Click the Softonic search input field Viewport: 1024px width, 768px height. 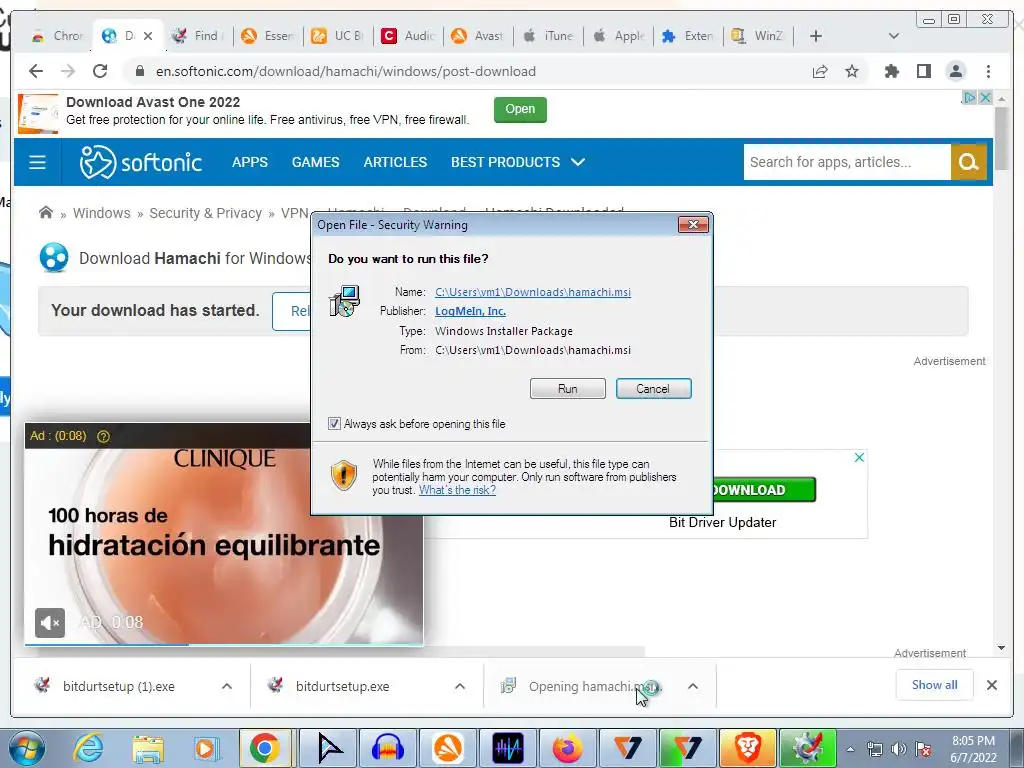[x=847, y=162]
